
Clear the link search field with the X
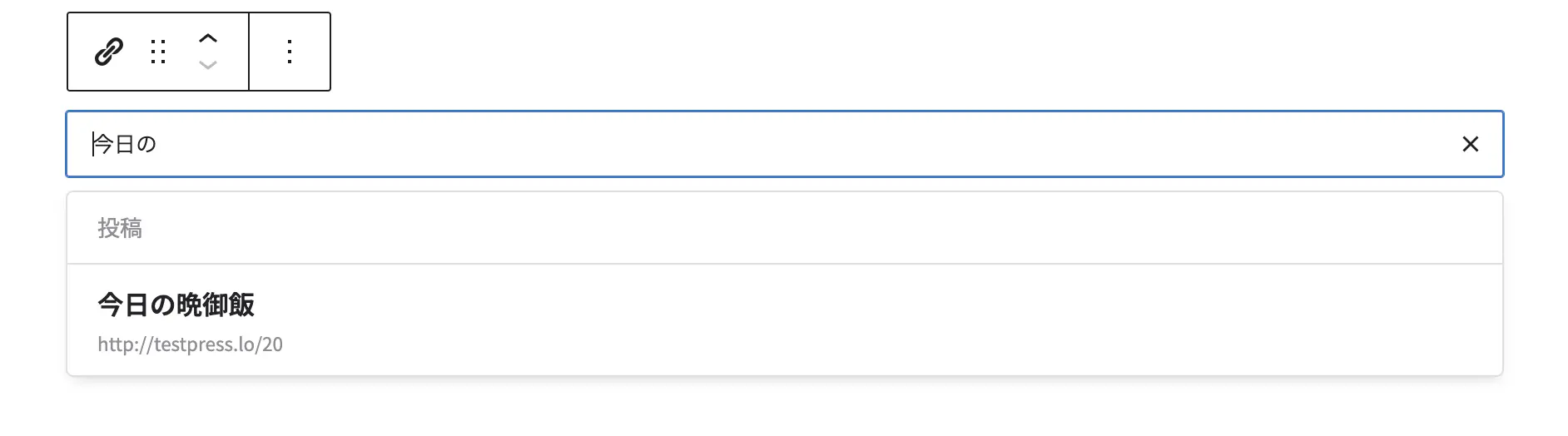[x=1471, y=144]
